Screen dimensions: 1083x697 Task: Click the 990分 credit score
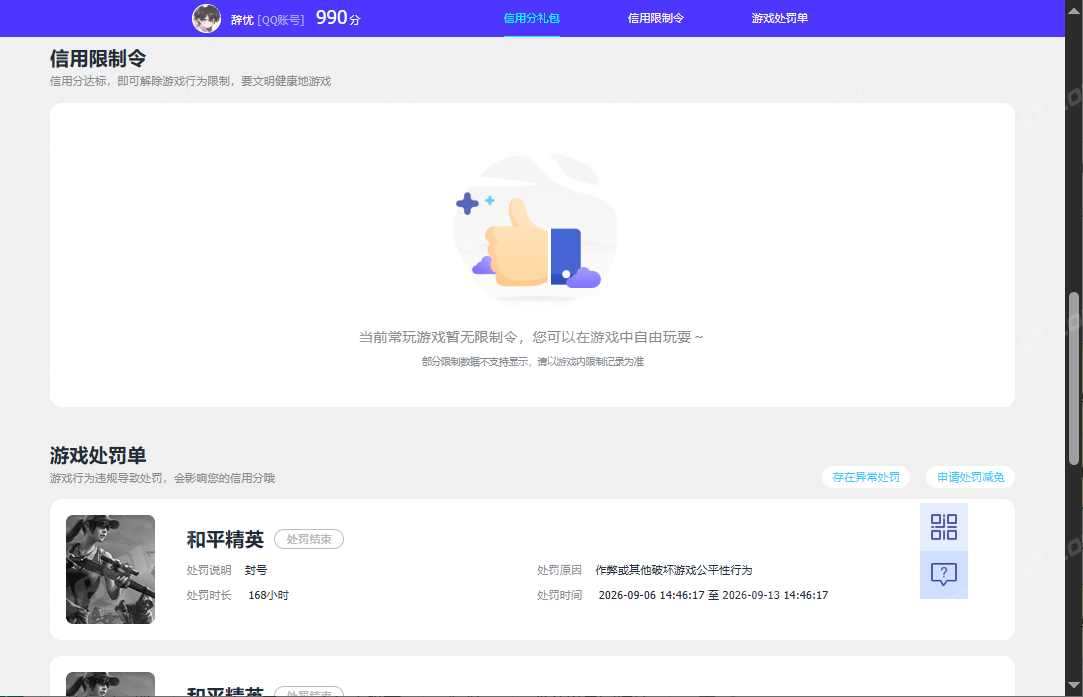tap(338, 18)
